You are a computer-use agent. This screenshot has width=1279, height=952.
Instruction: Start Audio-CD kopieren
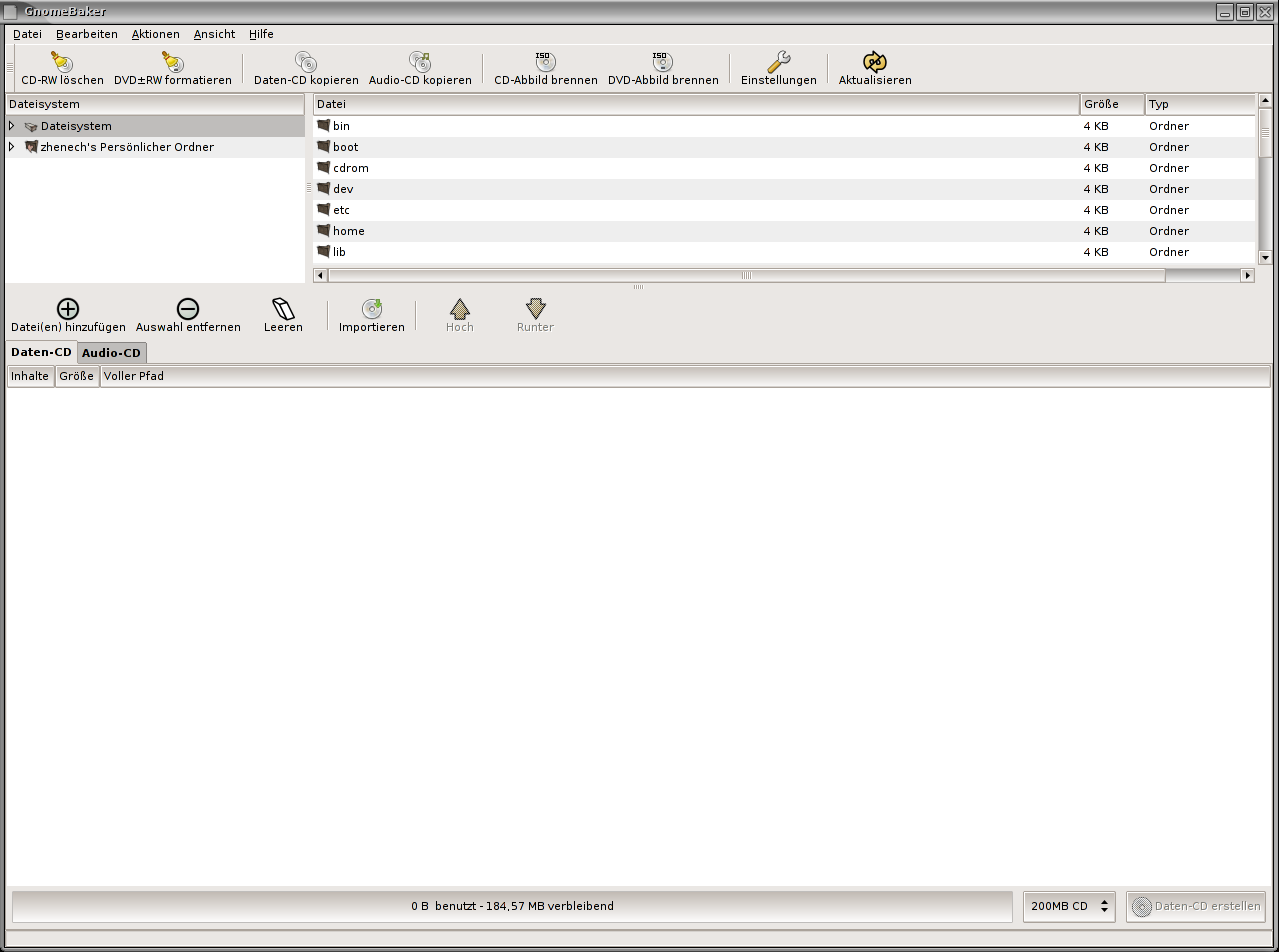tap(420, 62)
